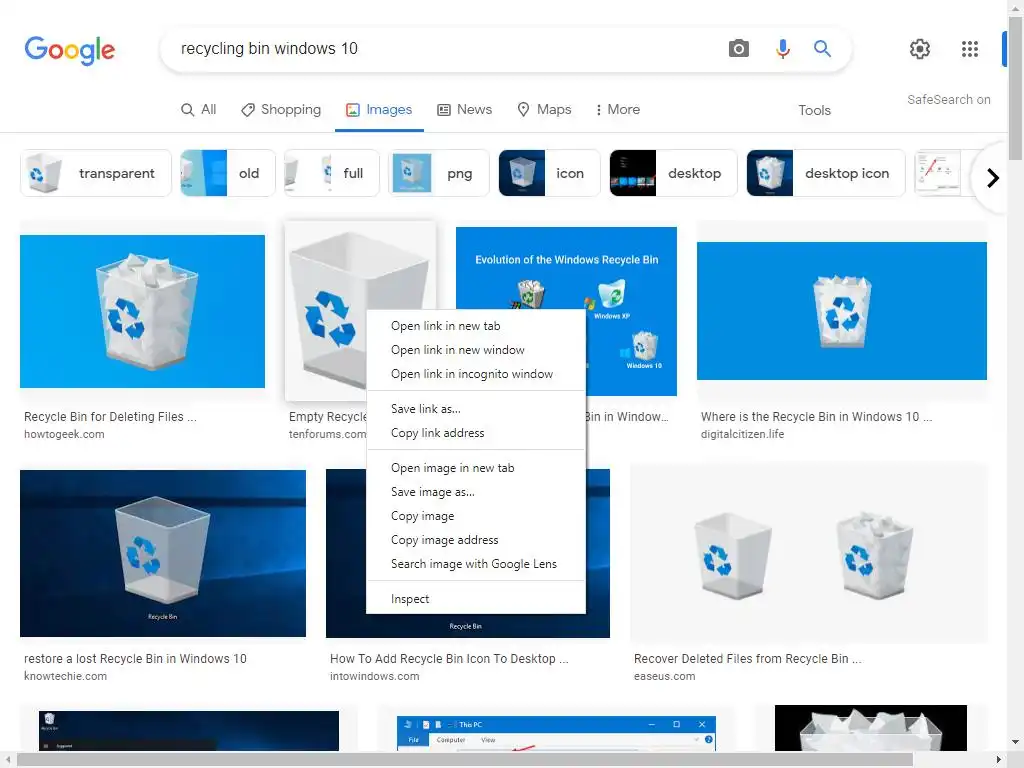Screen dimensions: 1024x768
Task: Open Evolution of Windows Recycle Bin thumbnail
Action: [566, 268]
